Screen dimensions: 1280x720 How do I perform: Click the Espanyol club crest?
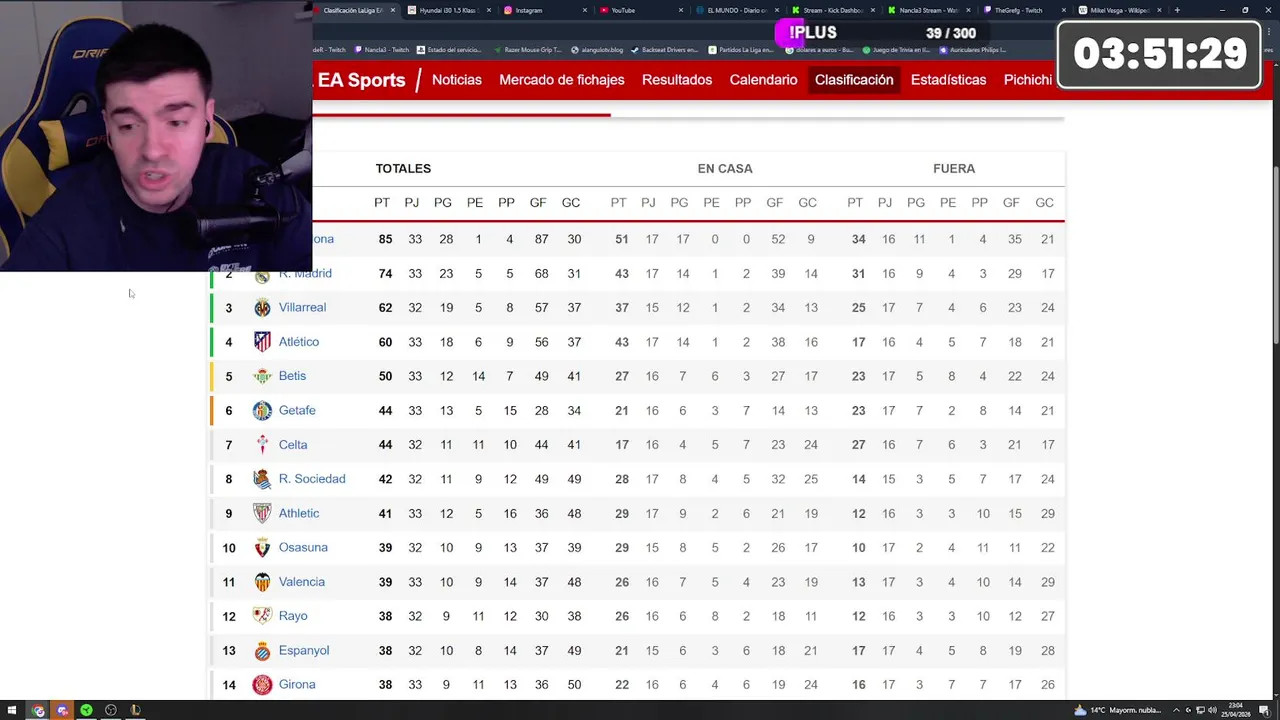coord(262,650)
